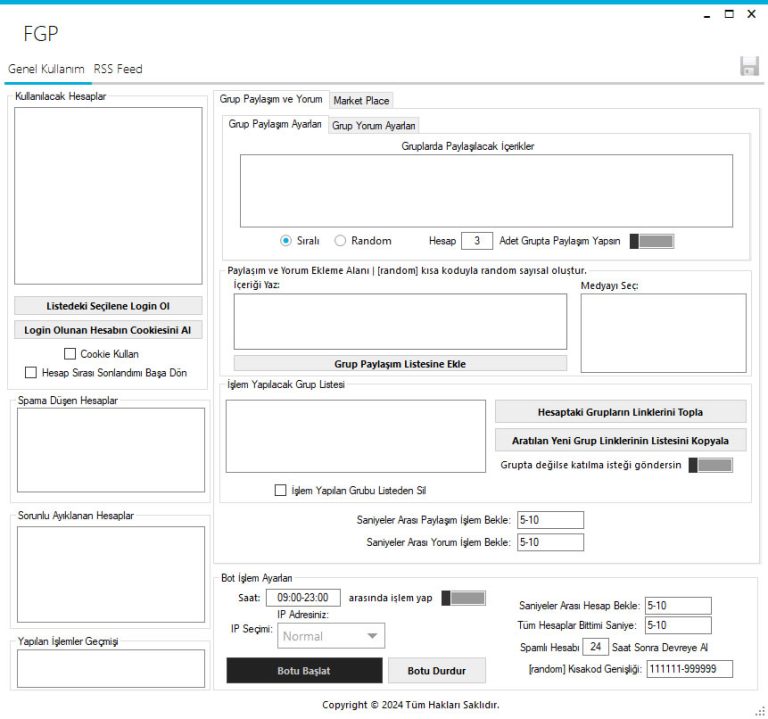Click Hesaptaki Grupların Linklerini Topla
The image size is (768, 719).
click(x=620, y=412)
